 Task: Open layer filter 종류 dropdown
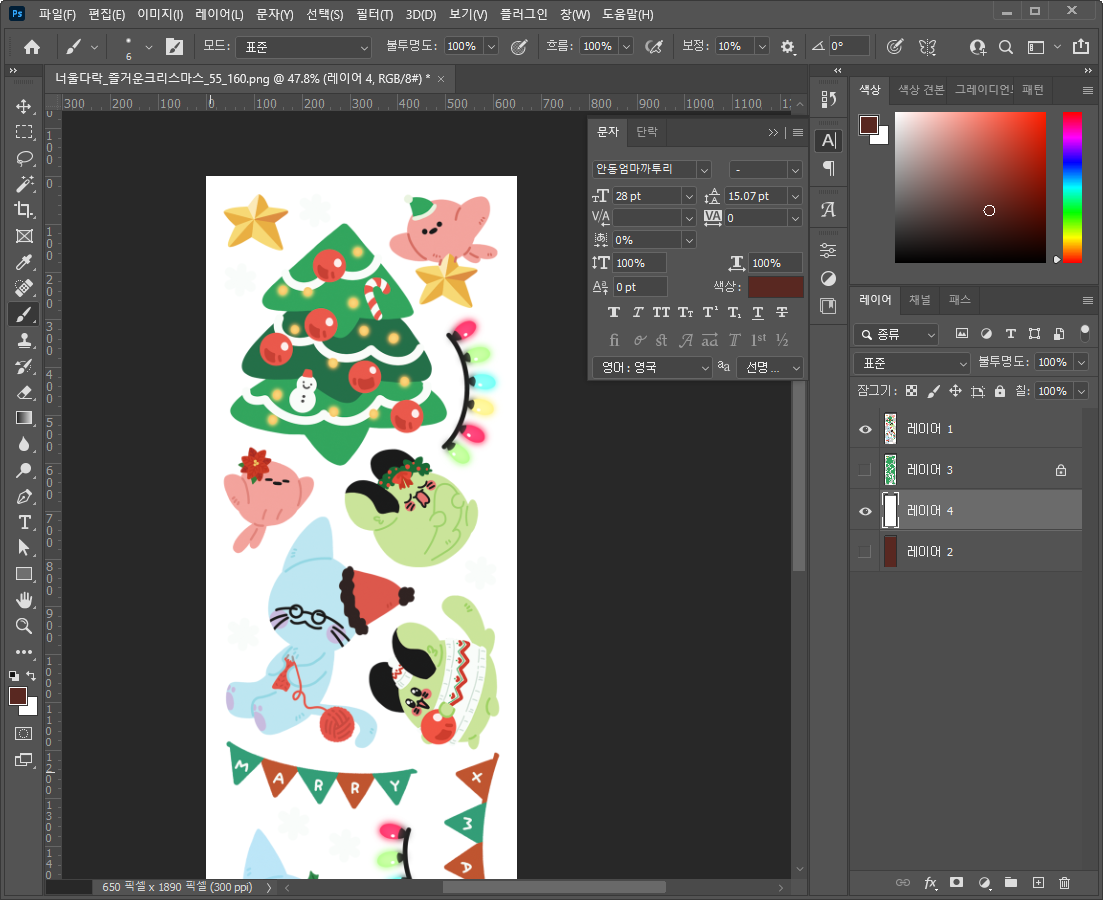pos(896,334)
